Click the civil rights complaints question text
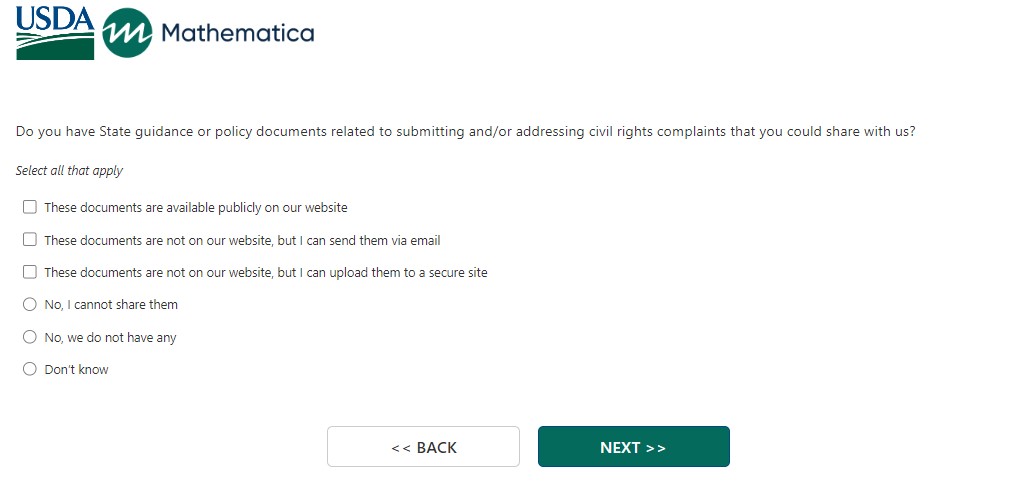This screenshot has height=483, width=1026. pos(466,132)
